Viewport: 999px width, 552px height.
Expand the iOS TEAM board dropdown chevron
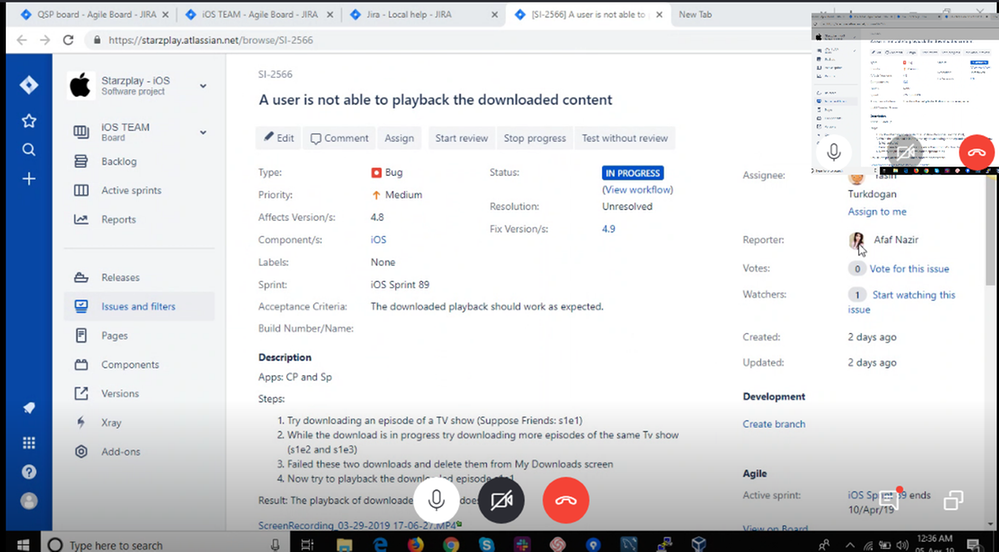point(203,133)
